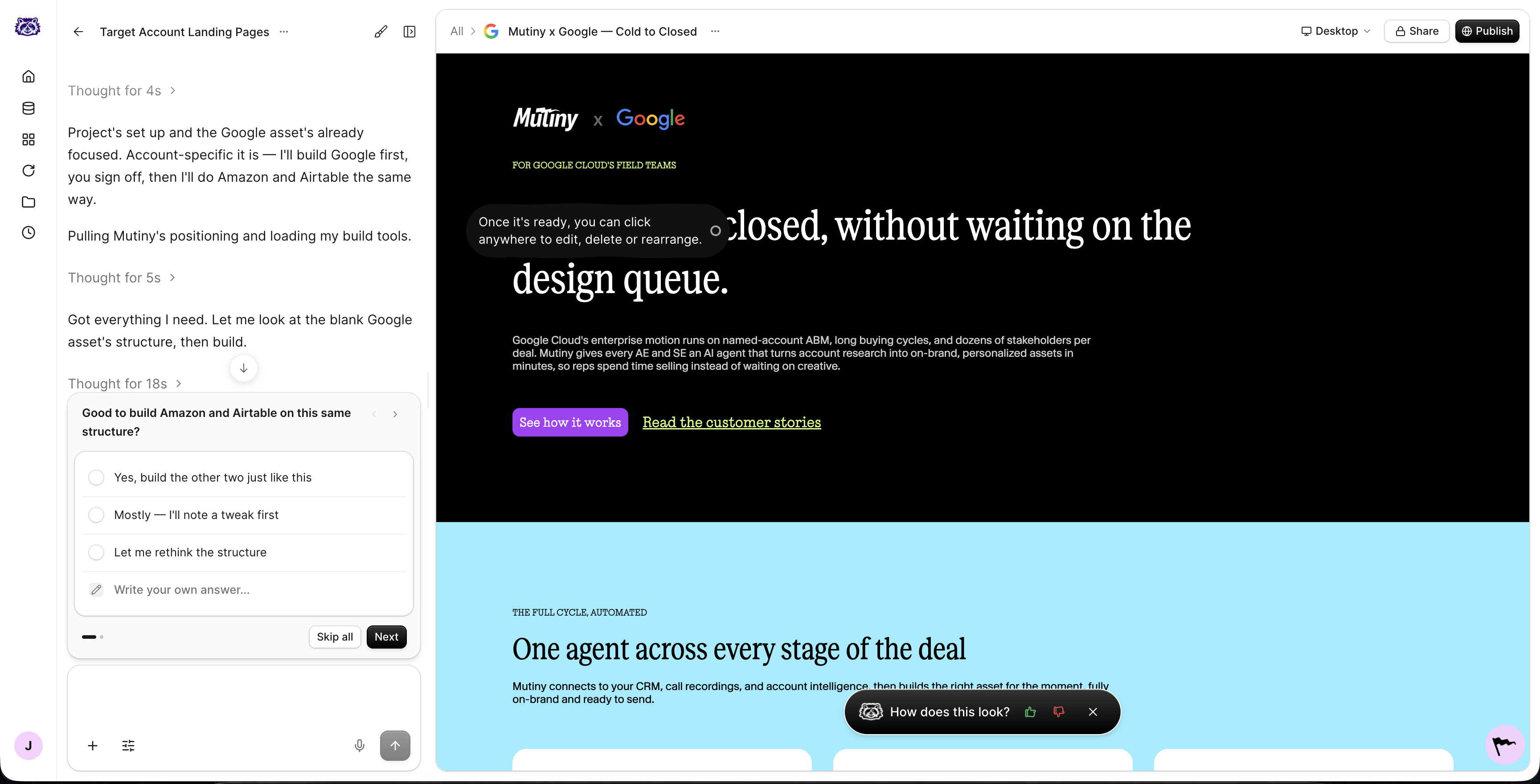
Task: Click 'THE FULL CYCLE, AUTOMATED' label
Action: (x=579, y=612)
